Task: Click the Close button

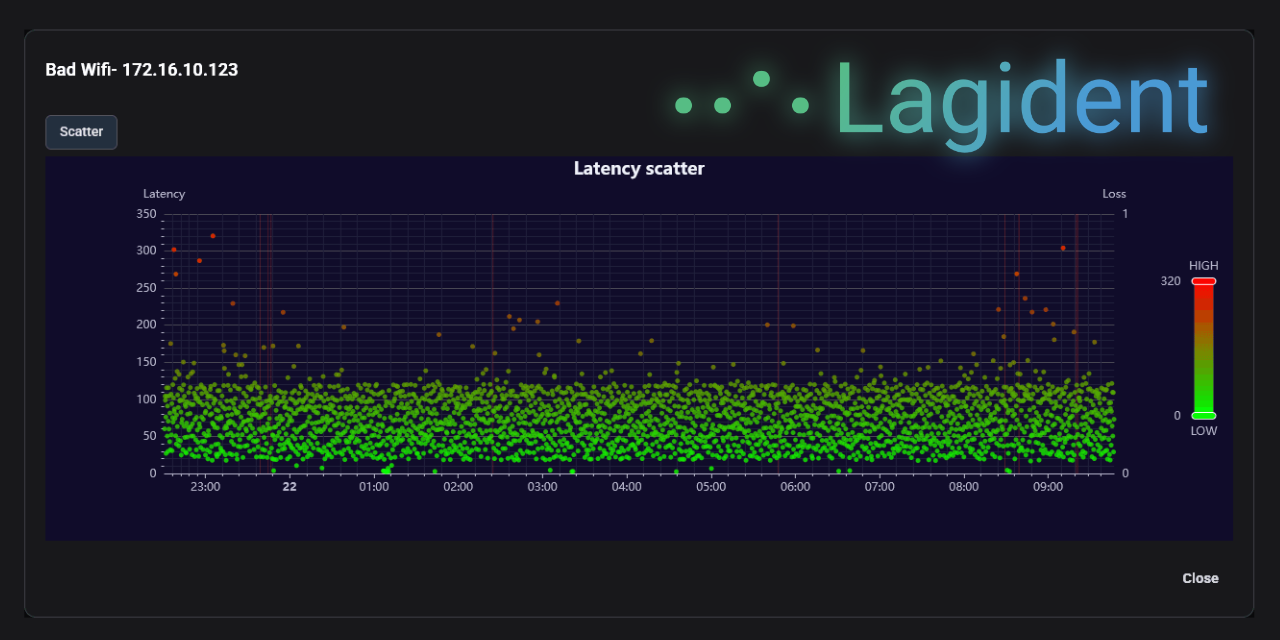Action: tap(1200, 578)
